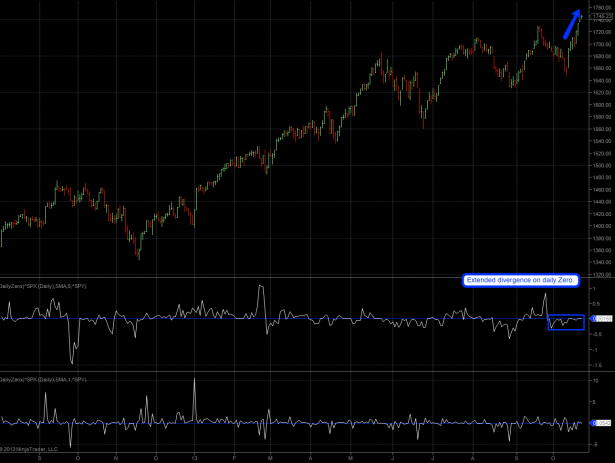Click the 1340.00 price axis label
The height and width of the screenshot is (463, 615).
(602, 262)
